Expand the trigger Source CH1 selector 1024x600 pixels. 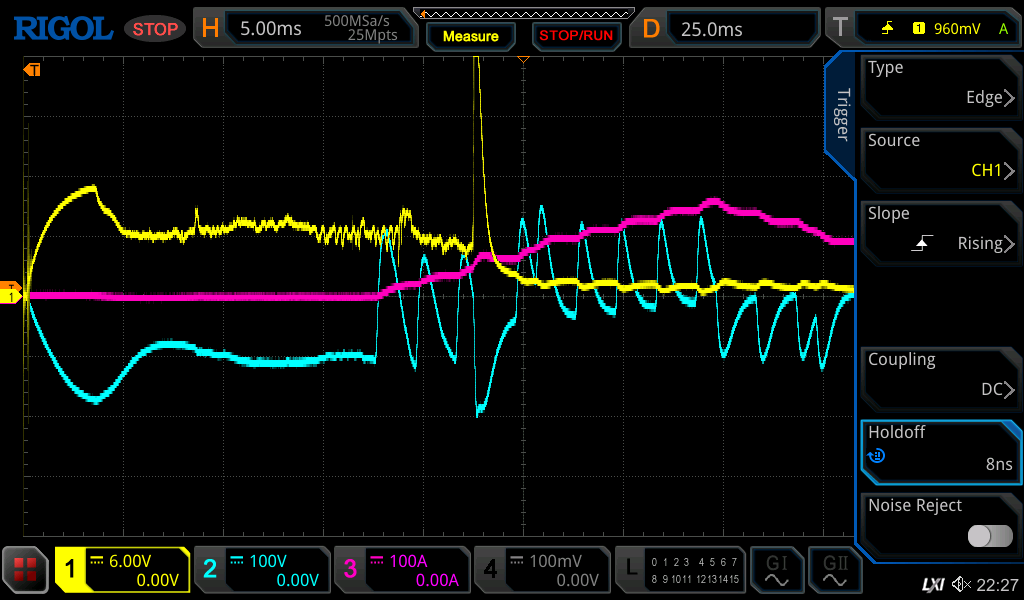[x=939, y=156]
